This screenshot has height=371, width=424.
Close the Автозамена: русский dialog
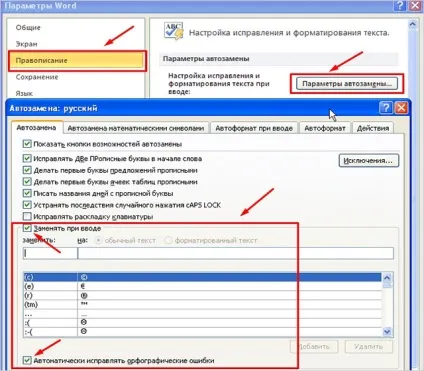pos(401,108)
